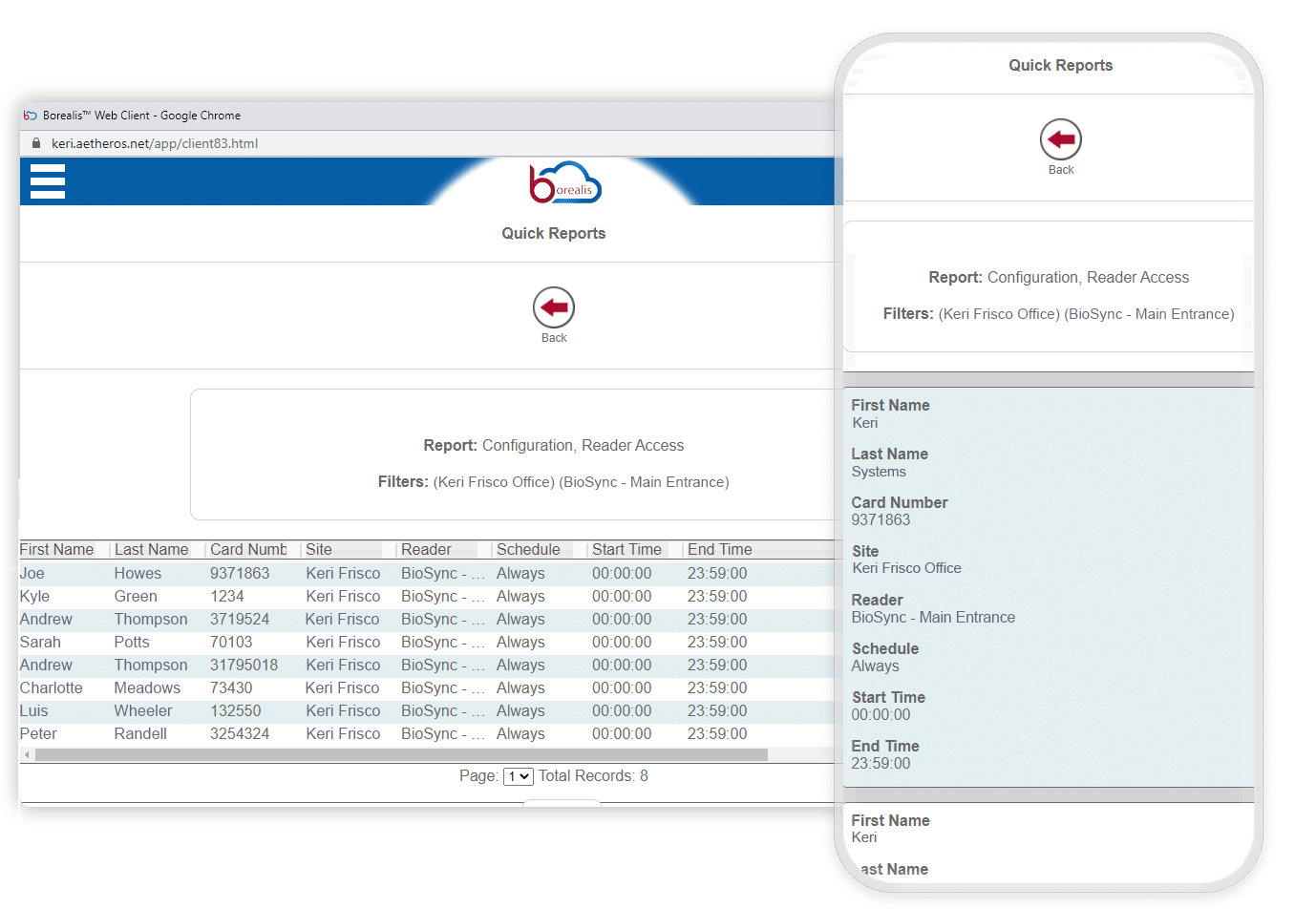
Task: Click 'Total Records: 8' text
Action: click(x=593, y=776)
